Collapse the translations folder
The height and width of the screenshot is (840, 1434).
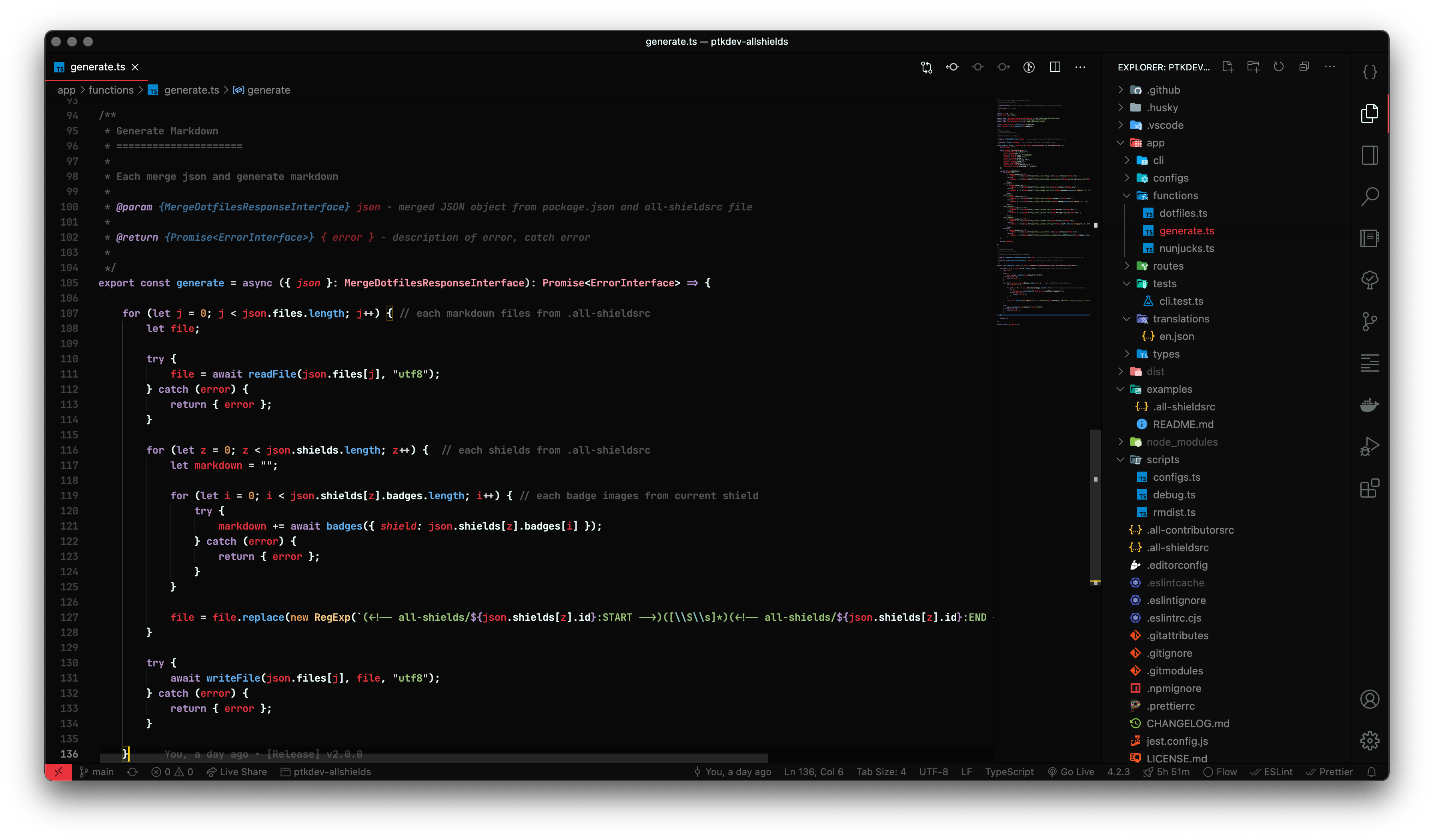[1181, 318]
